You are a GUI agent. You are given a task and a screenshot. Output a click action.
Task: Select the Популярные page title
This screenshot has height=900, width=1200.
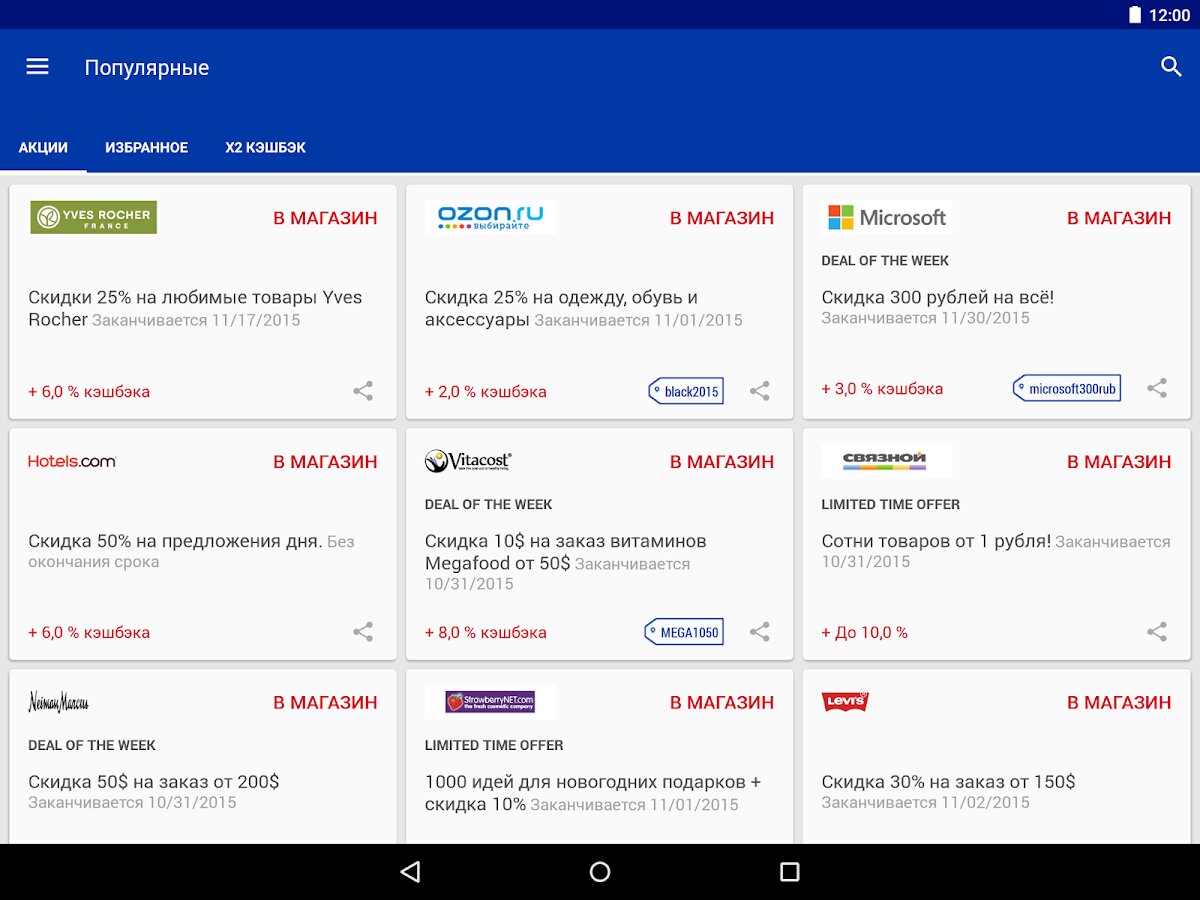(147, 68)
